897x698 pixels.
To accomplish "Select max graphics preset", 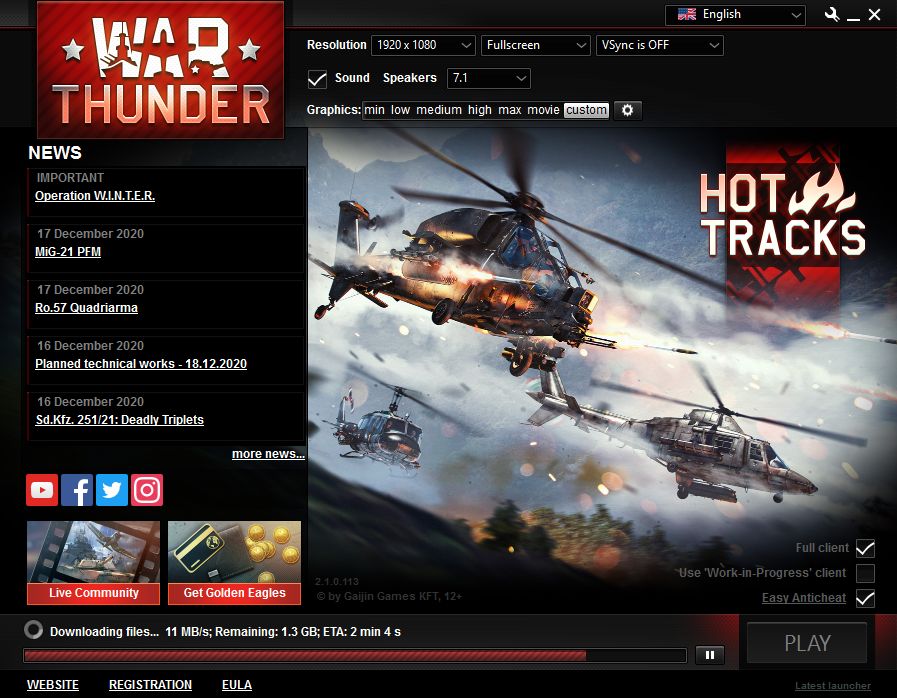I will pyautogui.click(x=510, y=110).
